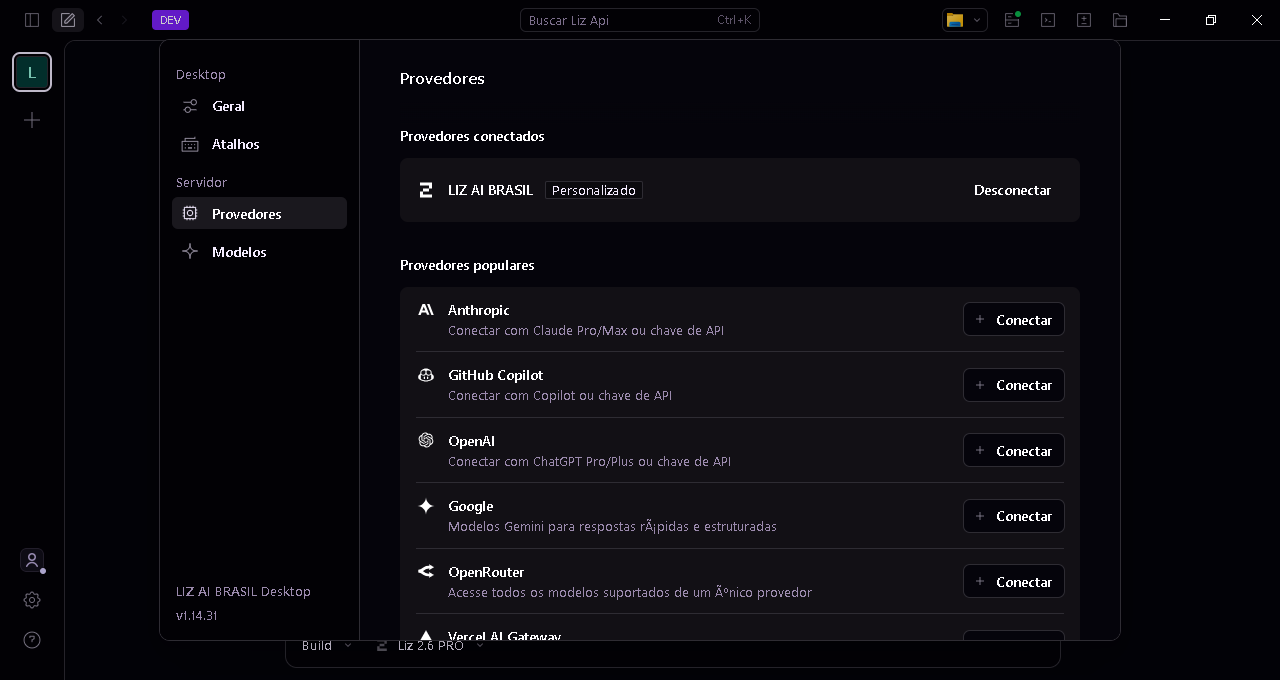Click the 'LIZ AI BRASIL Desktop' label

[x=243, y=591]
